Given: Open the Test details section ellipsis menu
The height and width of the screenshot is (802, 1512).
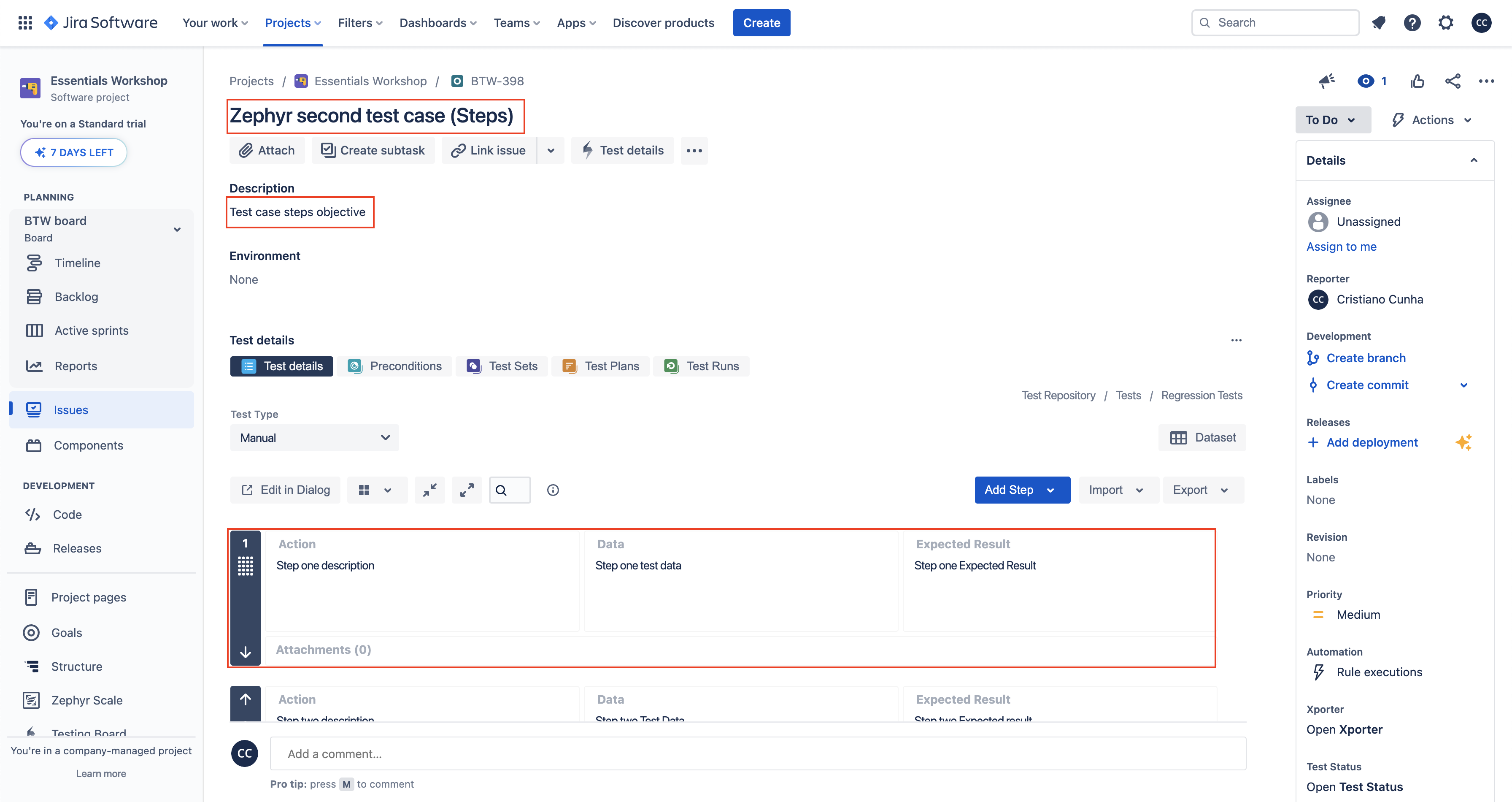Looking at the screenshot, I should pyautogui.click(x=1236, y=341).
